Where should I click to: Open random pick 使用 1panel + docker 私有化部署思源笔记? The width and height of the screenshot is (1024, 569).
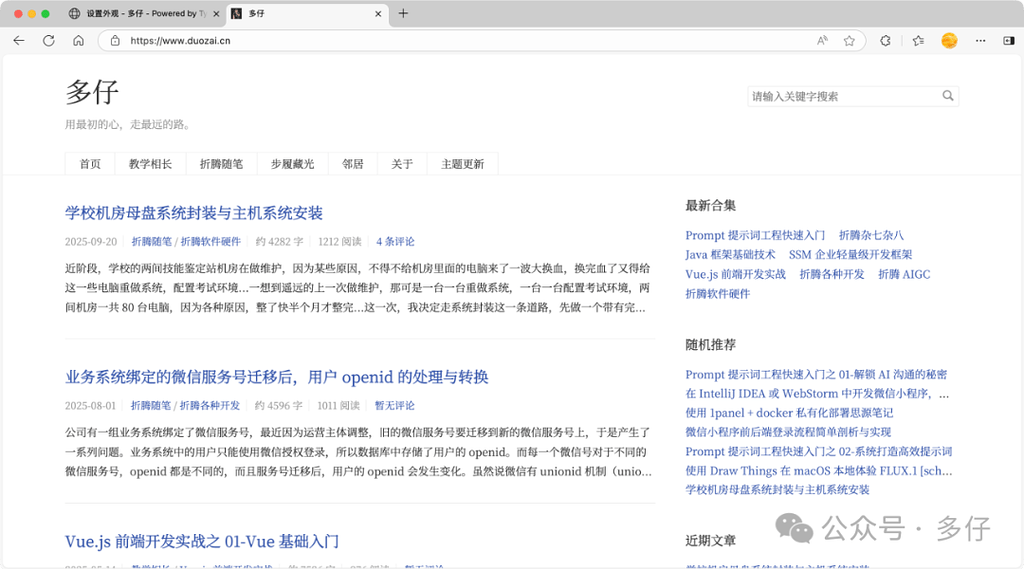pos(789,413)
